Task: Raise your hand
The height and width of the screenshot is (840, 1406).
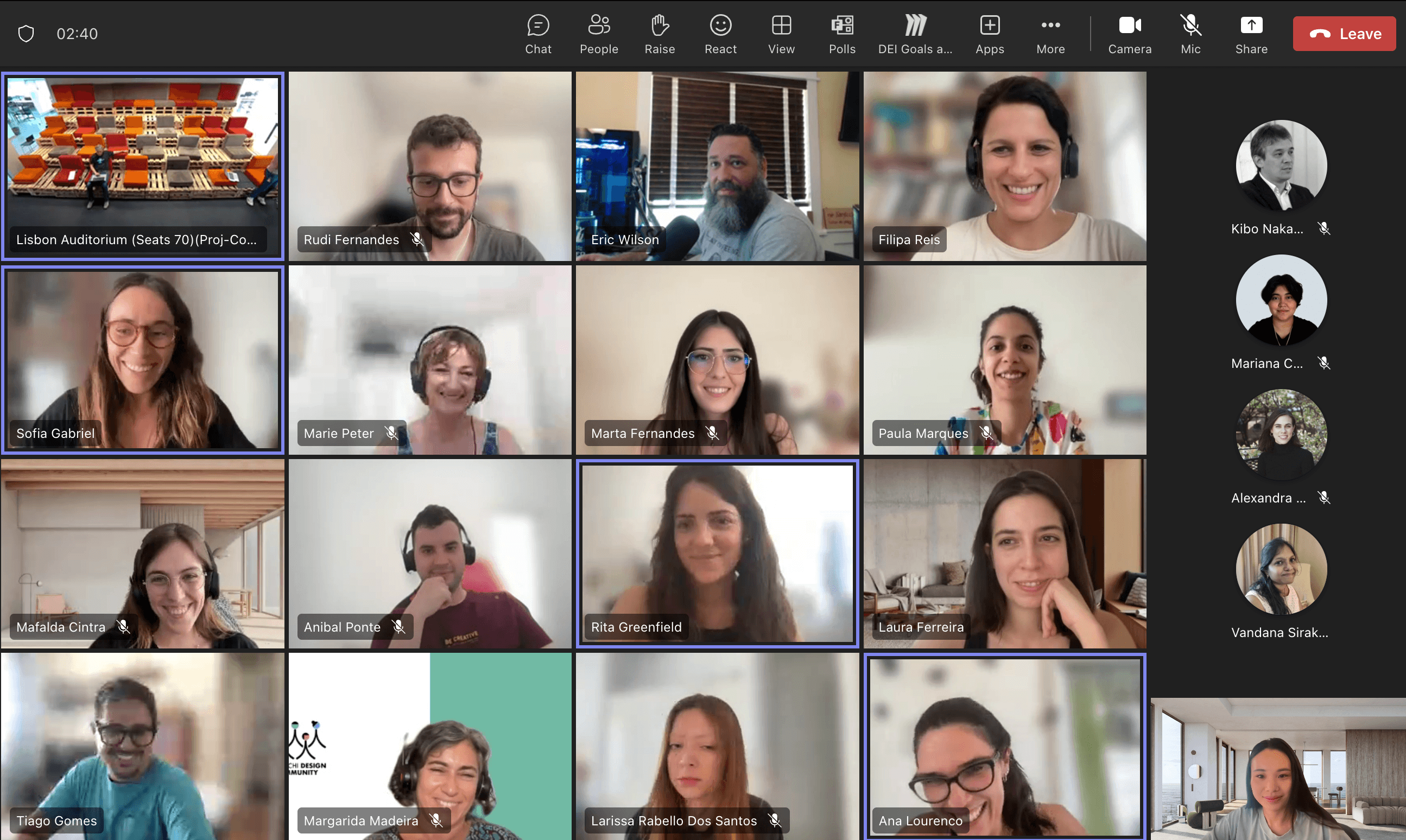Action: pyautogui.click(x=659, y=34)
